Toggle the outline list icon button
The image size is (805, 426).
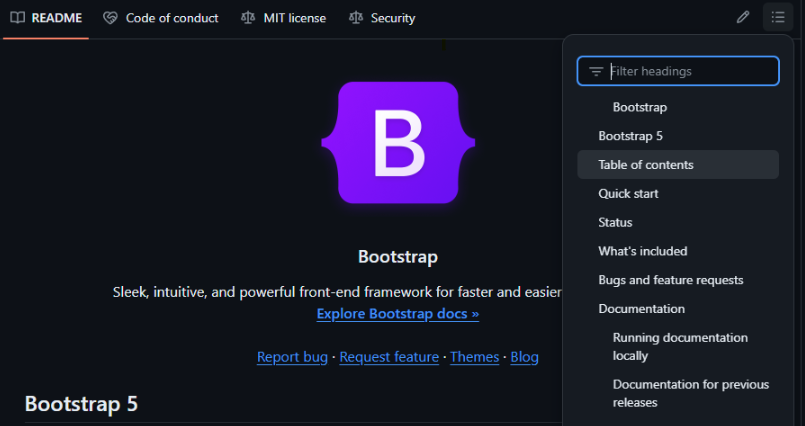click(x=778, y=17)
